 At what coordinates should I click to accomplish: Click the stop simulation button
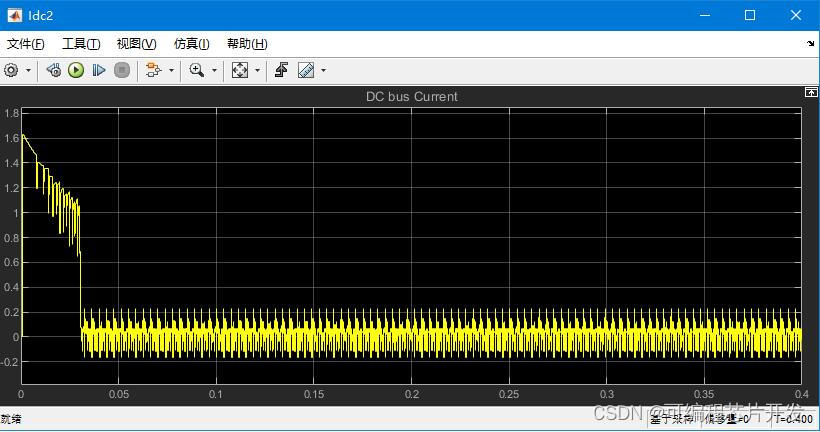(x=122, y=70)
